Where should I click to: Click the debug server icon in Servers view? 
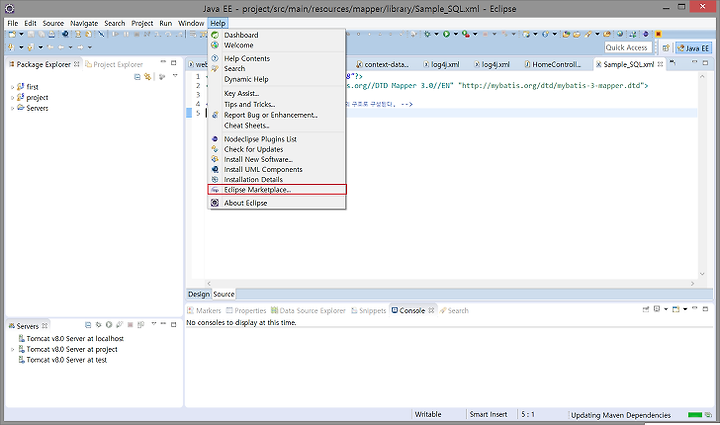click(x=98, y=324)
